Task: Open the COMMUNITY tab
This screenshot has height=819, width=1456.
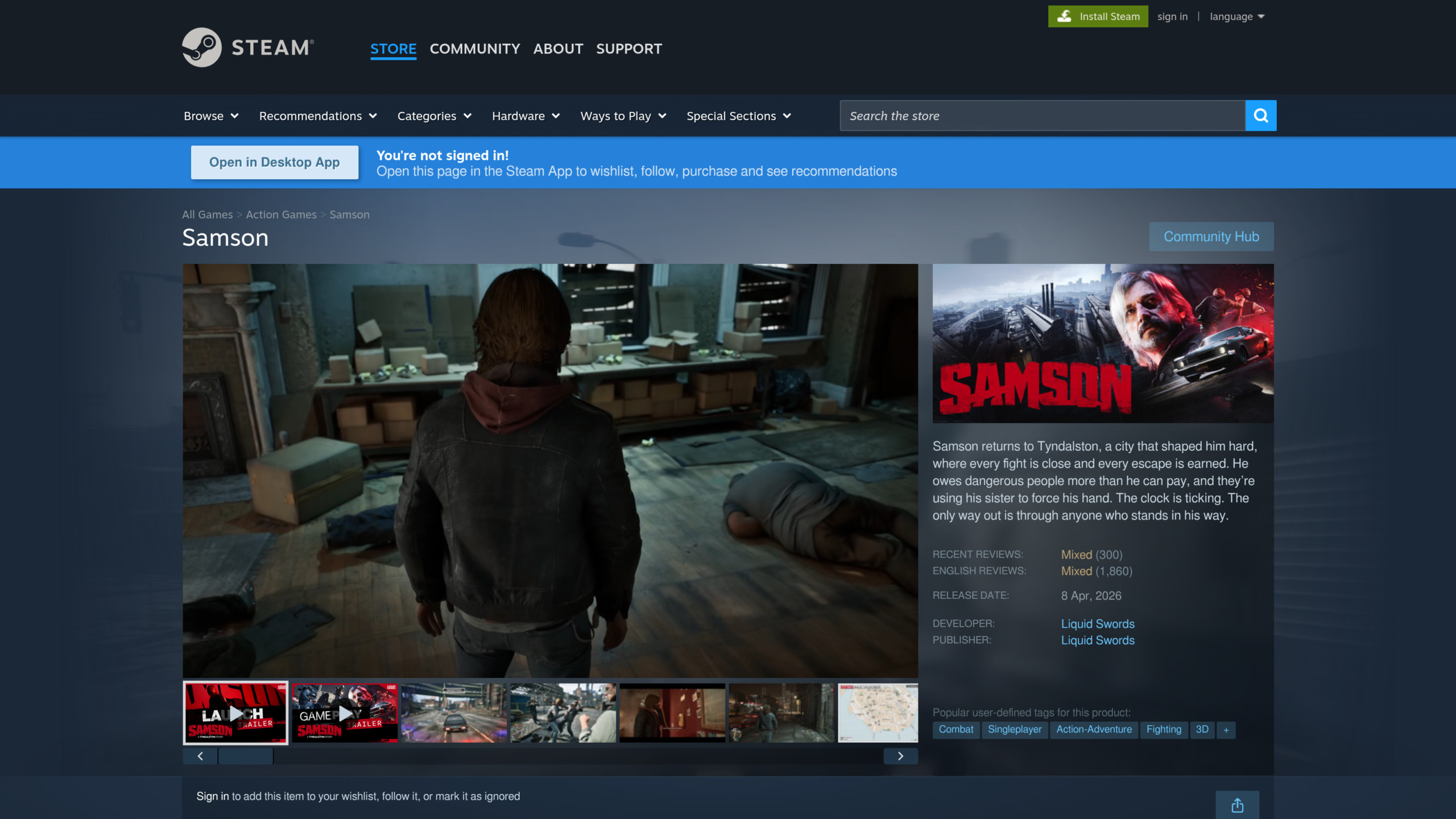Action: click(475, 49)
